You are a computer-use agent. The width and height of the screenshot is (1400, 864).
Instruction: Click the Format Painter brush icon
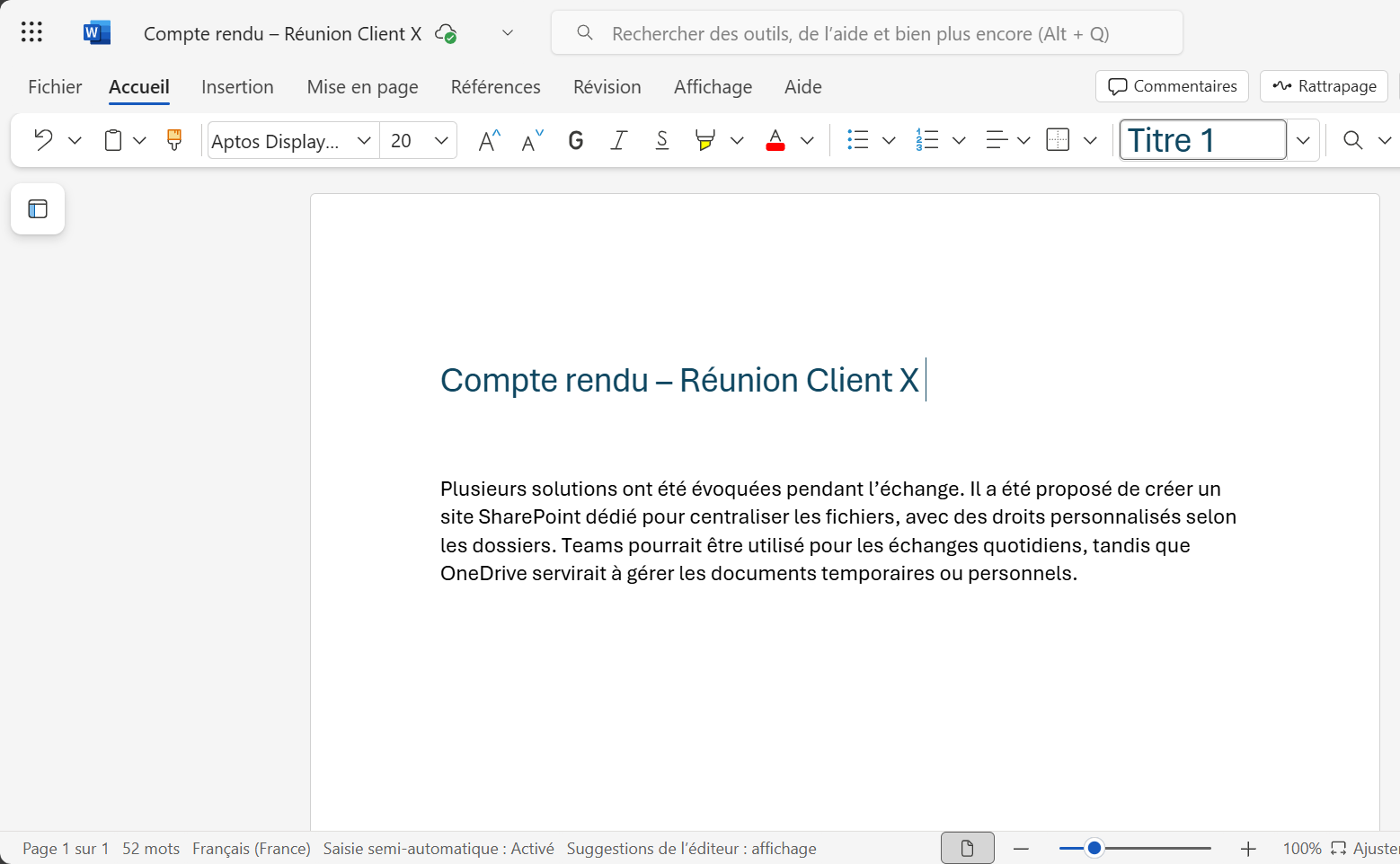coord(174,140)
